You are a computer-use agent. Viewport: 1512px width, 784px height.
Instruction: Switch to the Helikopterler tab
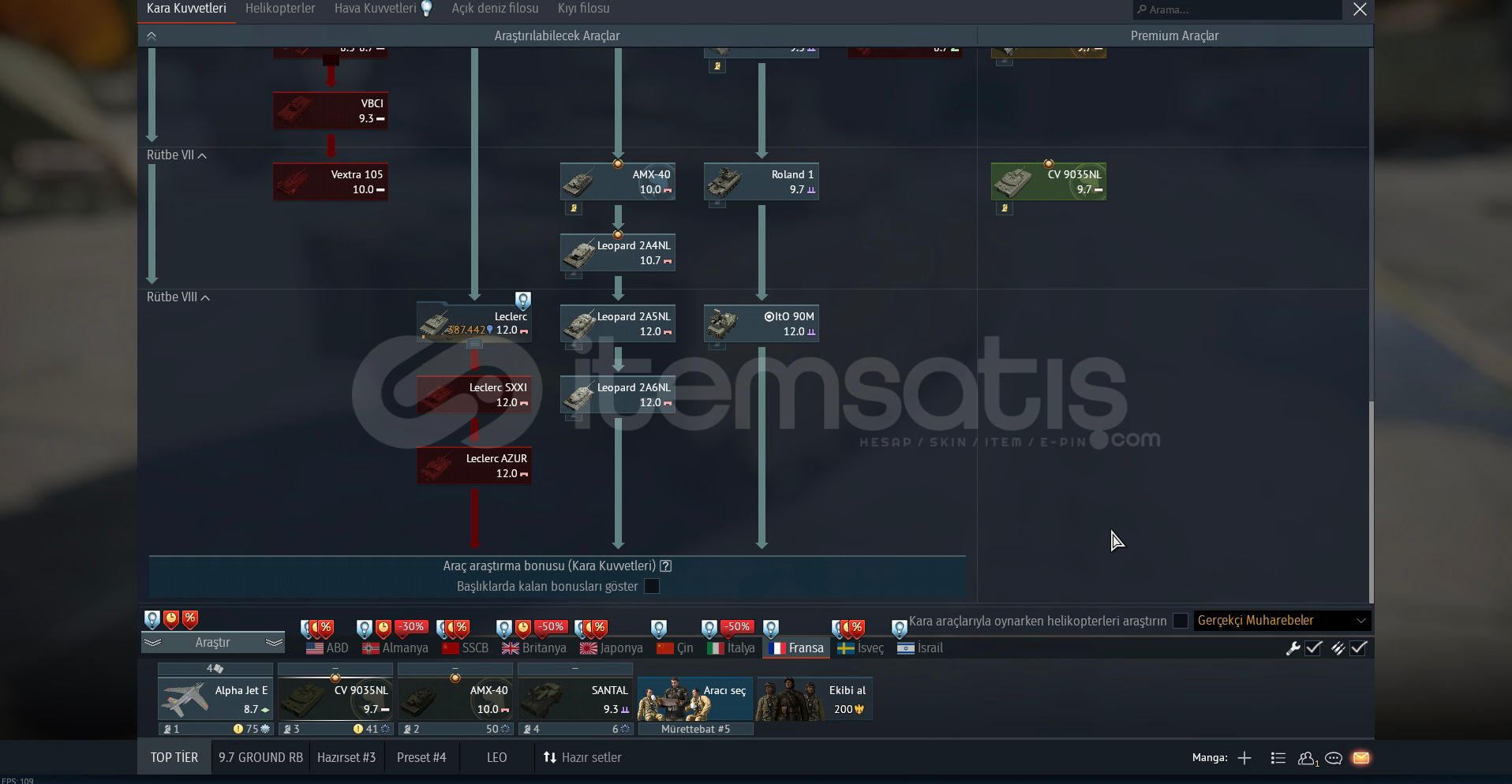(x=280, y=9)
